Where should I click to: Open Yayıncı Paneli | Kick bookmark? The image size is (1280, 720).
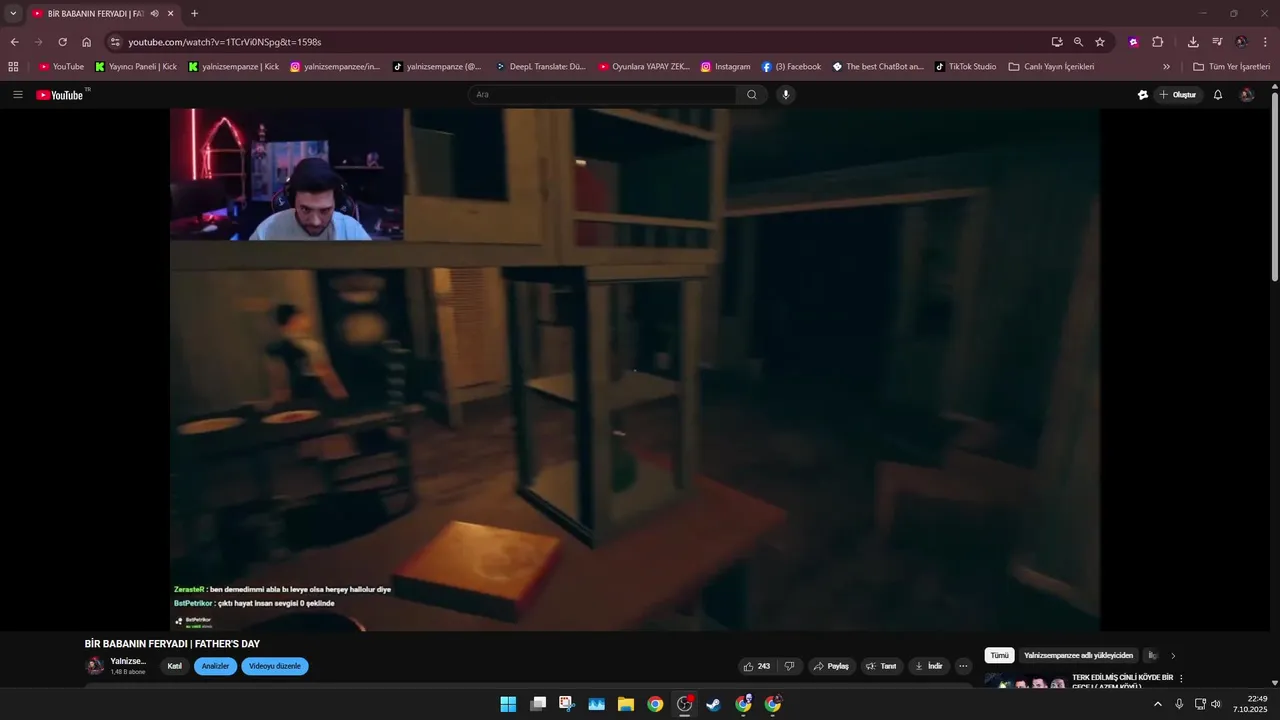click(136, 67)
